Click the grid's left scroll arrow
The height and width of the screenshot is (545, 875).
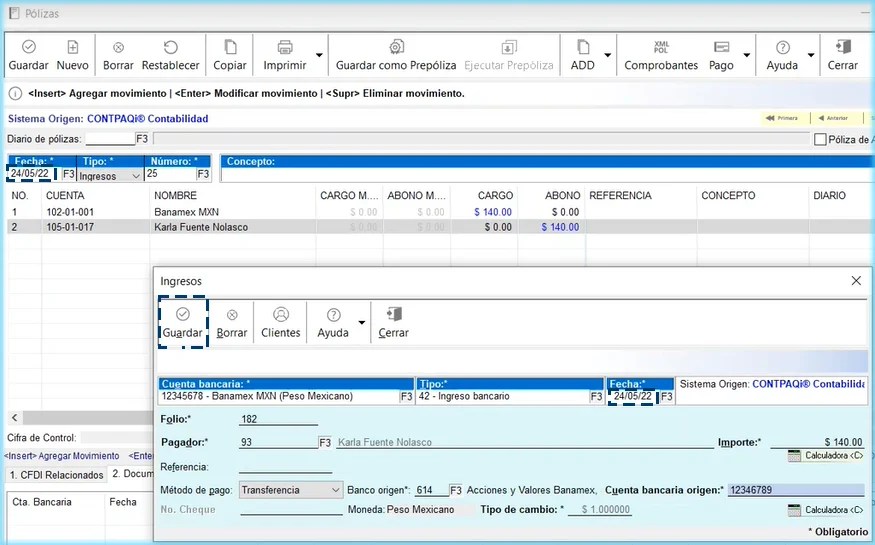pyautogui.click(x=15, y=417)
